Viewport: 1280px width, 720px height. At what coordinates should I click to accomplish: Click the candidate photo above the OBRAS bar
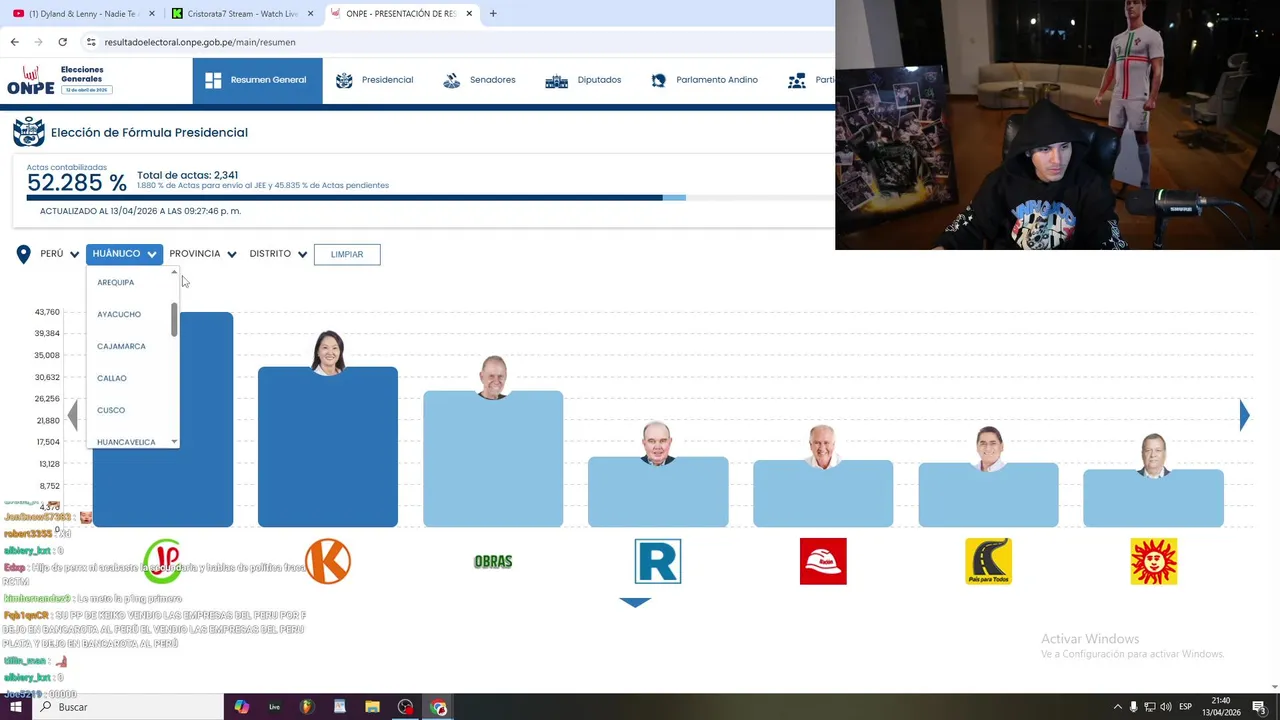tap(493, 377)
